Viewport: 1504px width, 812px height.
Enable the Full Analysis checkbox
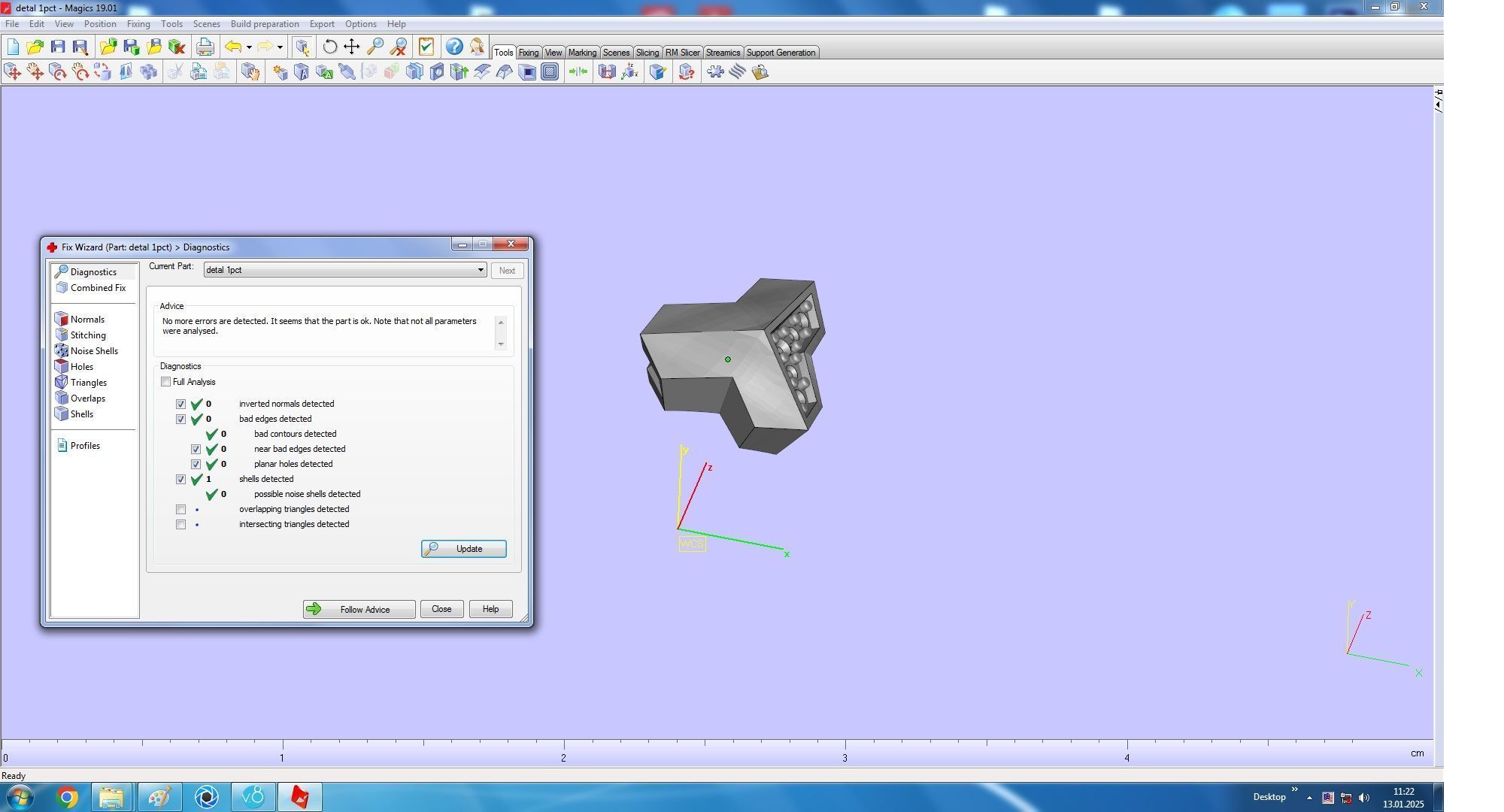(166, 382)
